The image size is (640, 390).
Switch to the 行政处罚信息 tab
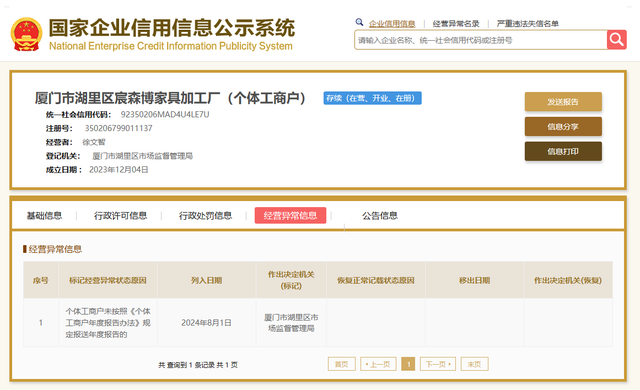[x=205, y=215]
